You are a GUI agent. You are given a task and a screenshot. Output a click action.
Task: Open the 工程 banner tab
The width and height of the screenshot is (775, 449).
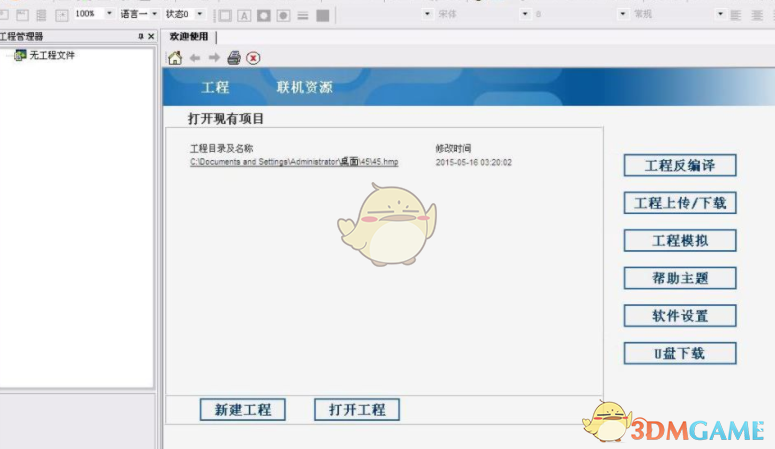coord(215,88)
